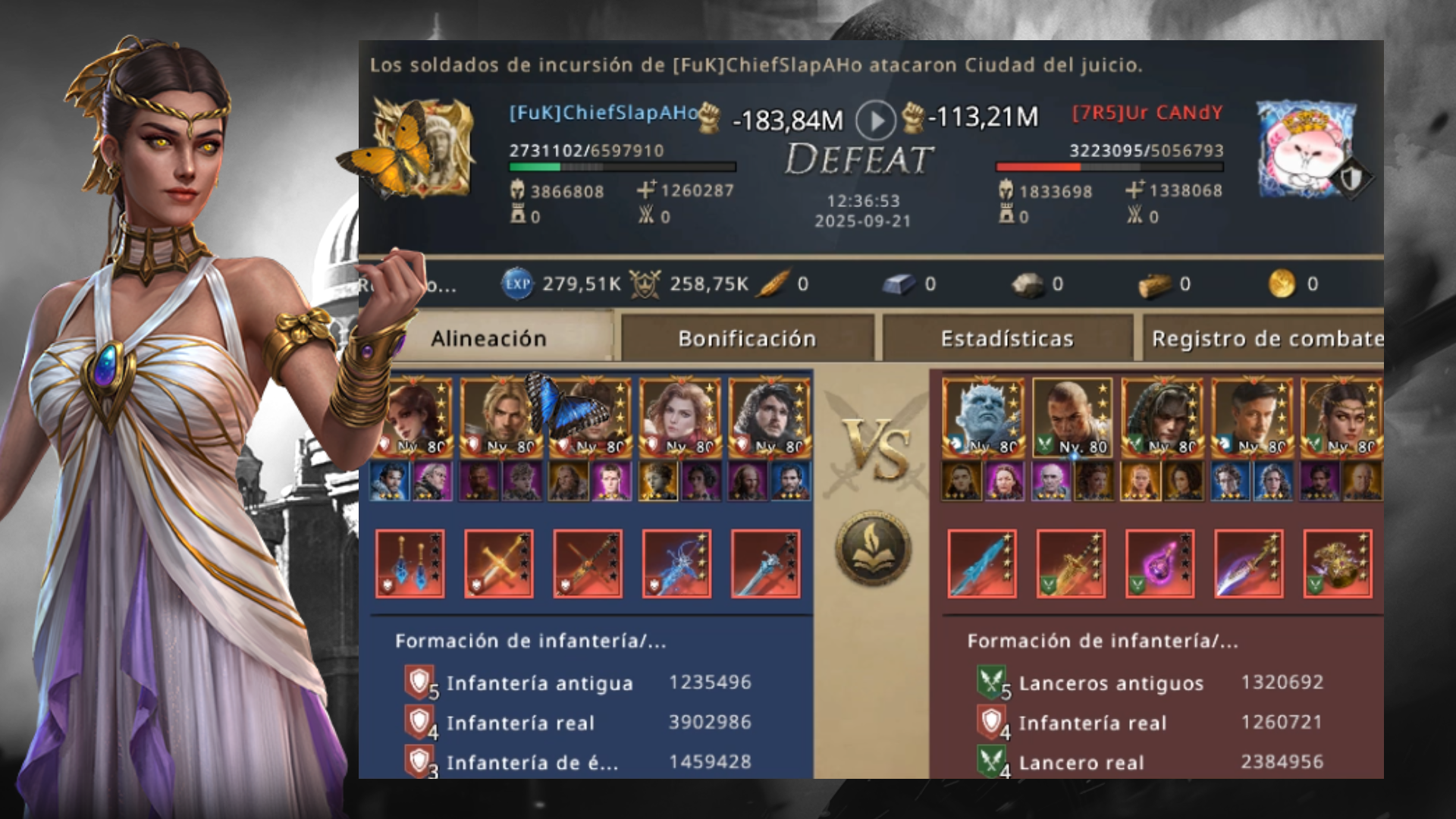This screenshot has width=1456, height=819.
Task: Click the attacker's butterfly avatar portrait
Action: point(423,149)
